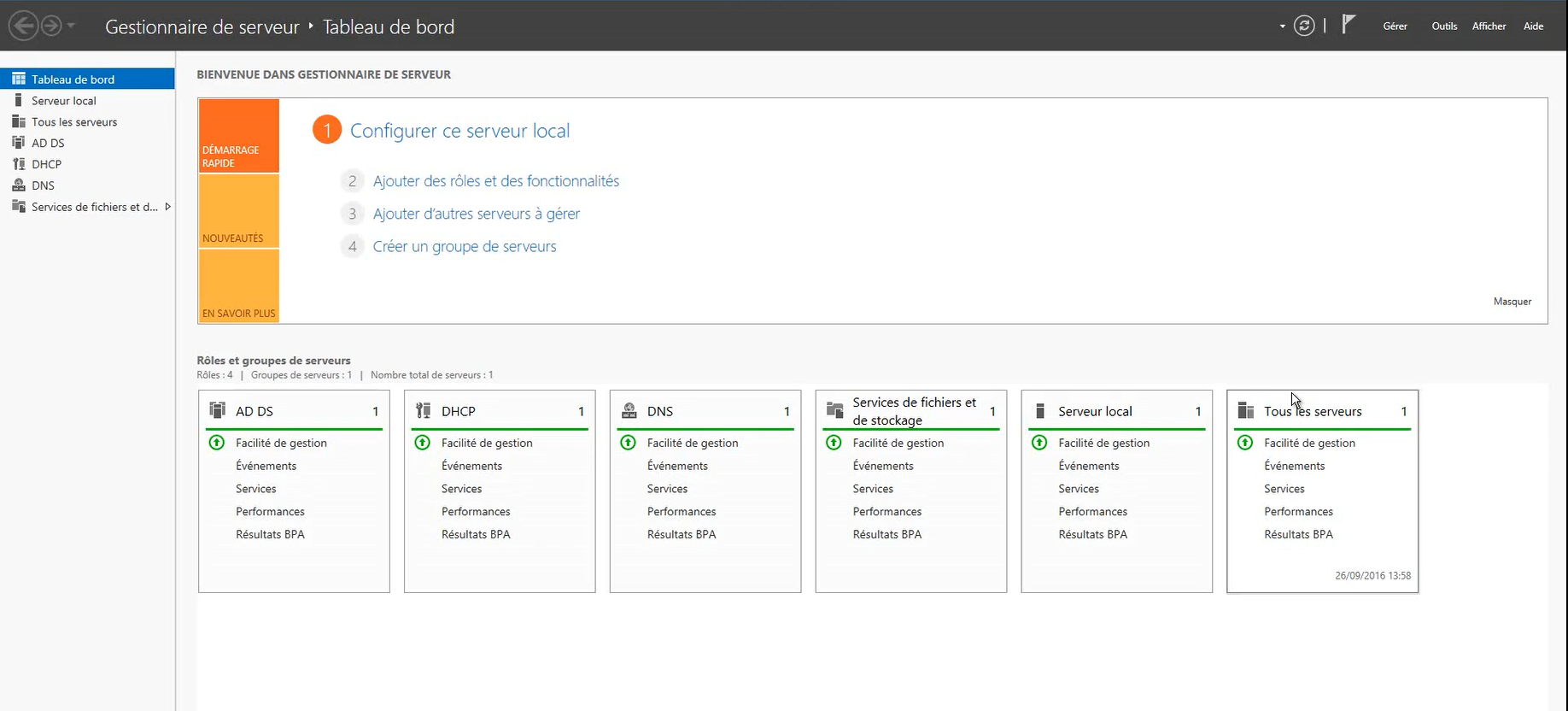Click the refresh icon in header

click(1304, 26)
